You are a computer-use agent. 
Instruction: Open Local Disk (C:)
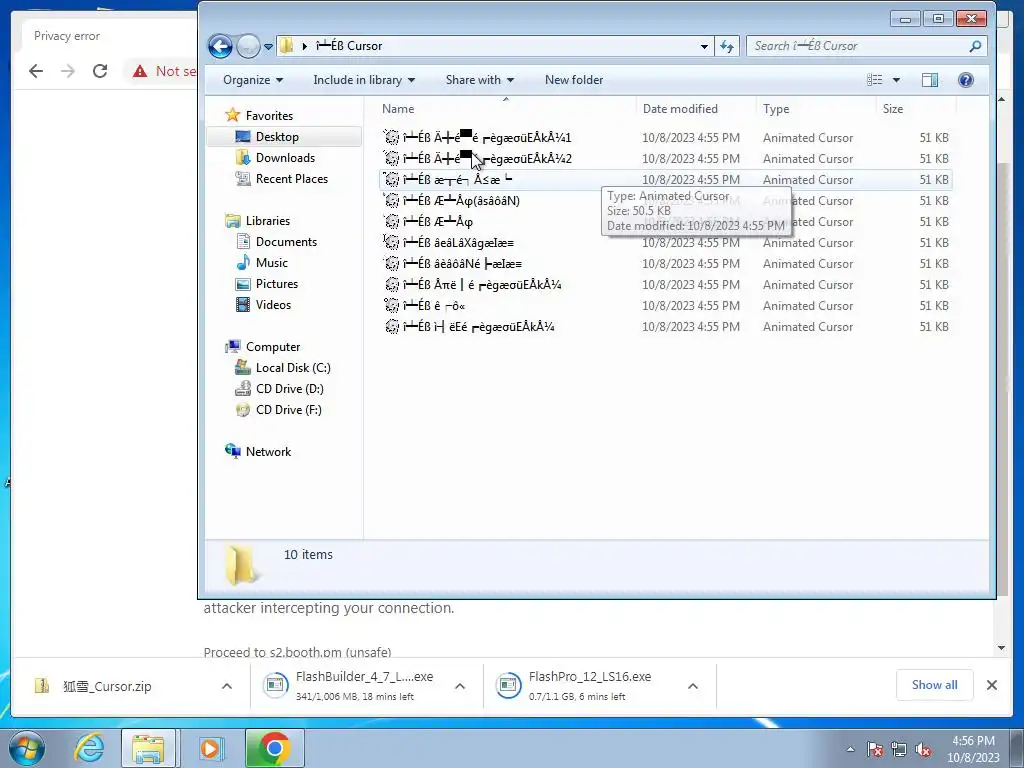[293, 368]
